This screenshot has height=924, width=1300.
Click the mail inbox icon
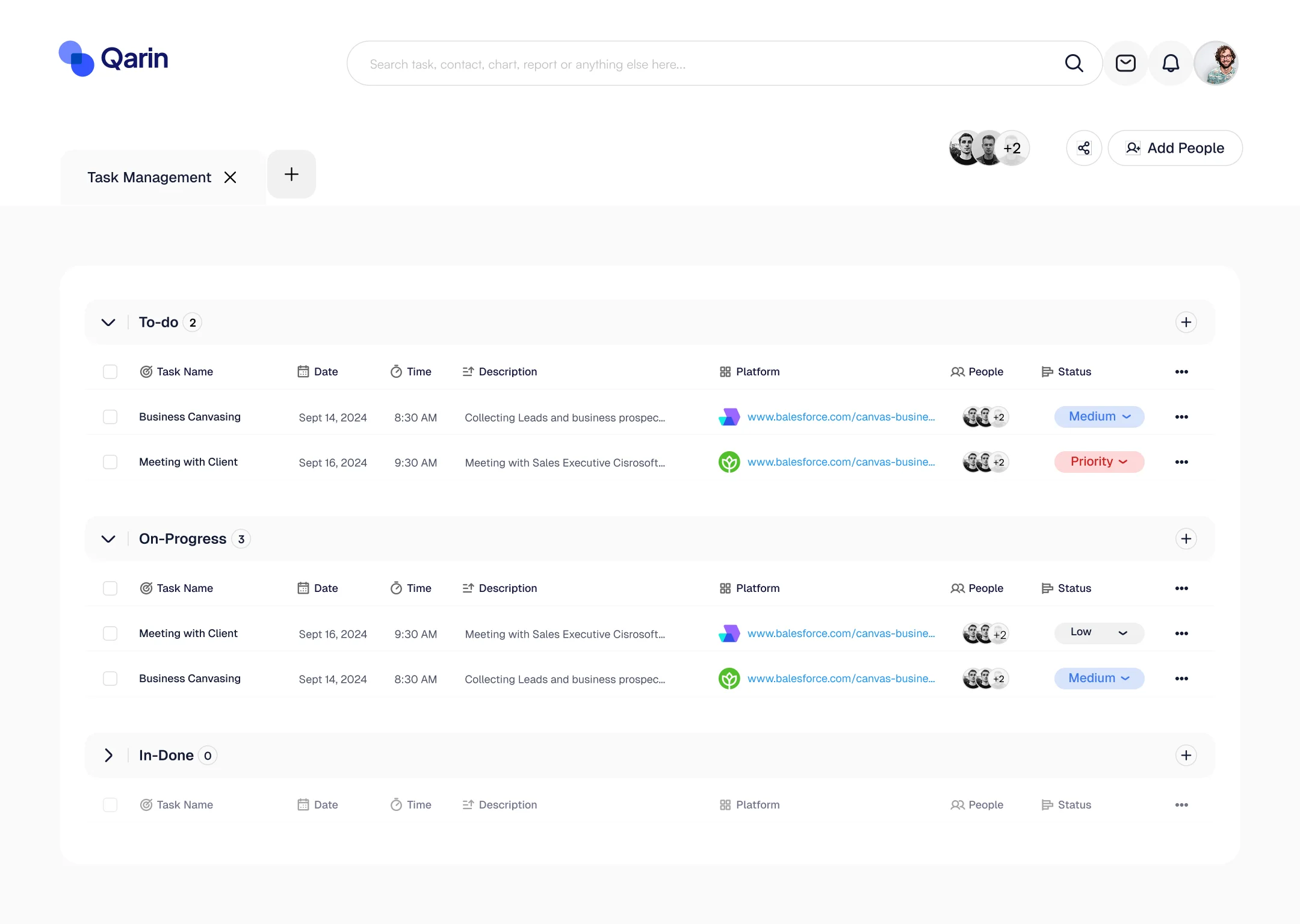click(1125, 63)
